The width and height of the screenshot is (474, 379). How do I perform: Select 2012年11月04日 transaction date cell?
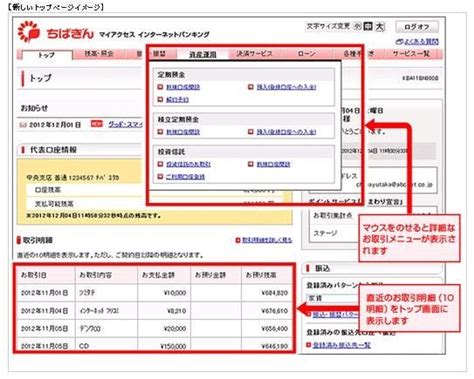click(x=45, y=311)
